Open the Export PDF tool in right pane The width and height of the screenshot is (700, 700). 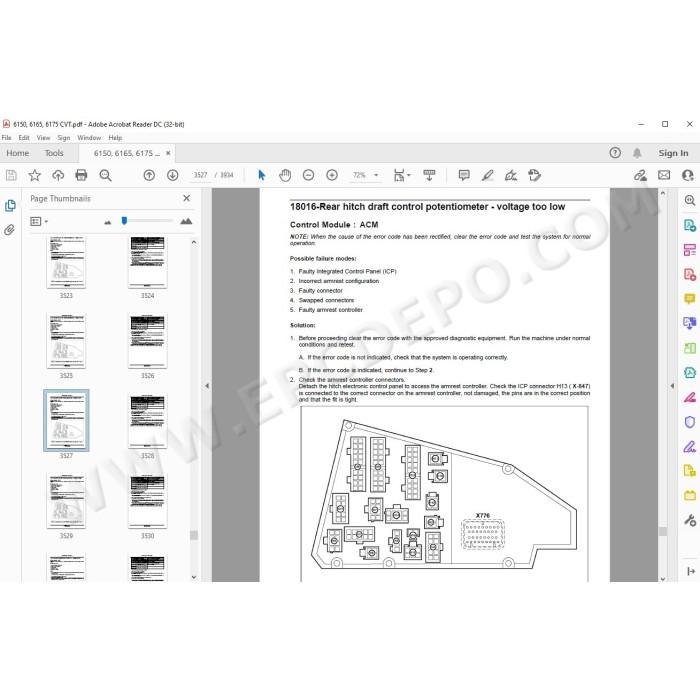(x=690, y=225)
